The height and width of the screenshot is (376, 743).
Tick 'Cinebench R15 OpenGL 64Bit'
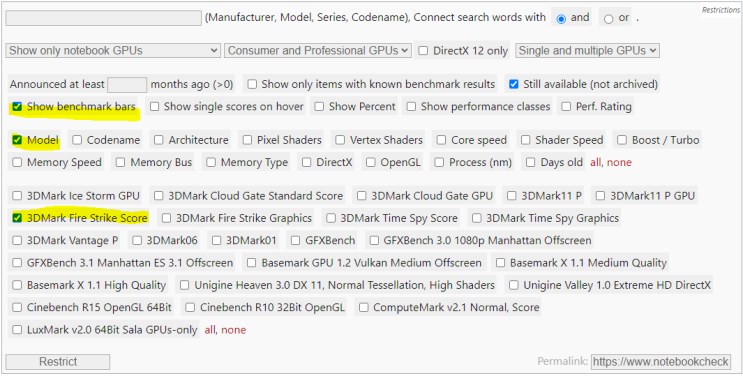(x=17, y=307)
